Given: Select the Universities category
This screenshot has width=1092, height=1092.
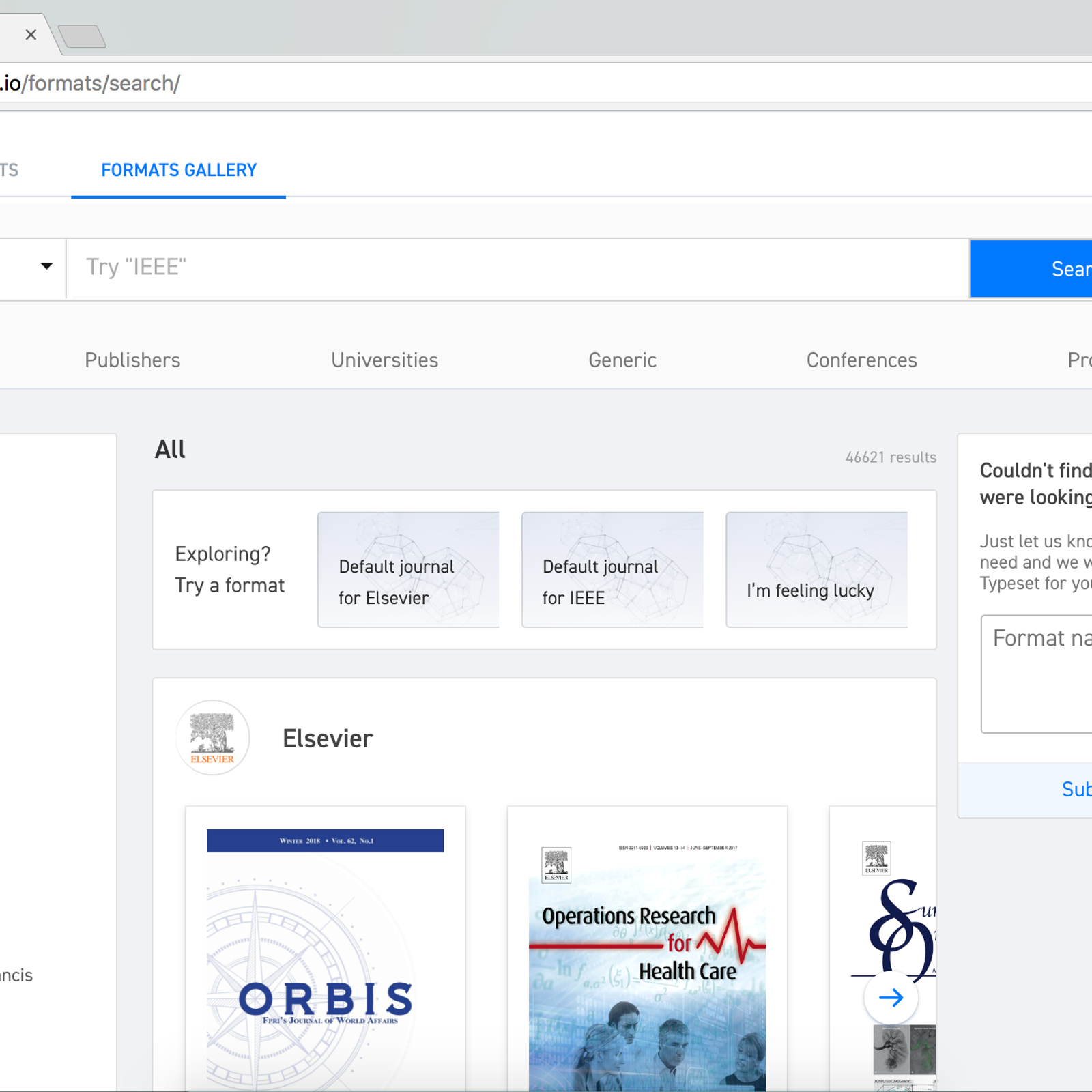Looking at the screenshot, I should point(385,360).
